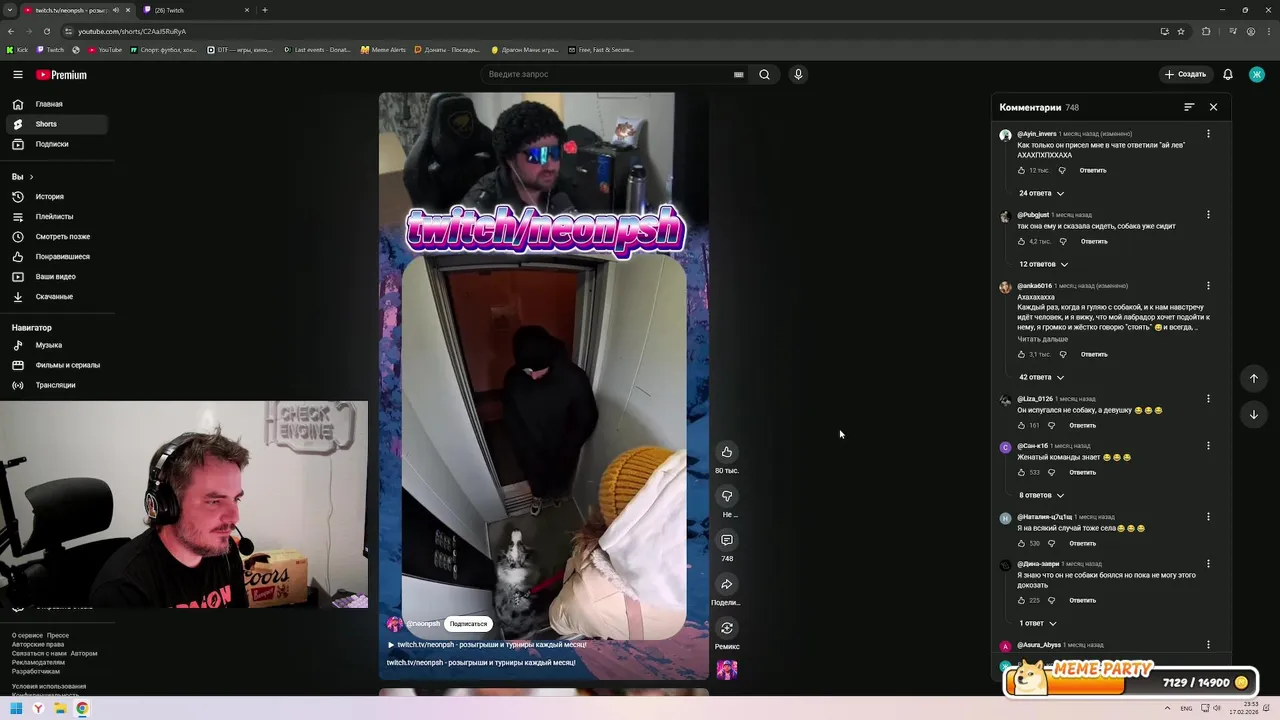
Task: Click the browser back arrow
Action: pyautogui.click(x=11, y=31)
